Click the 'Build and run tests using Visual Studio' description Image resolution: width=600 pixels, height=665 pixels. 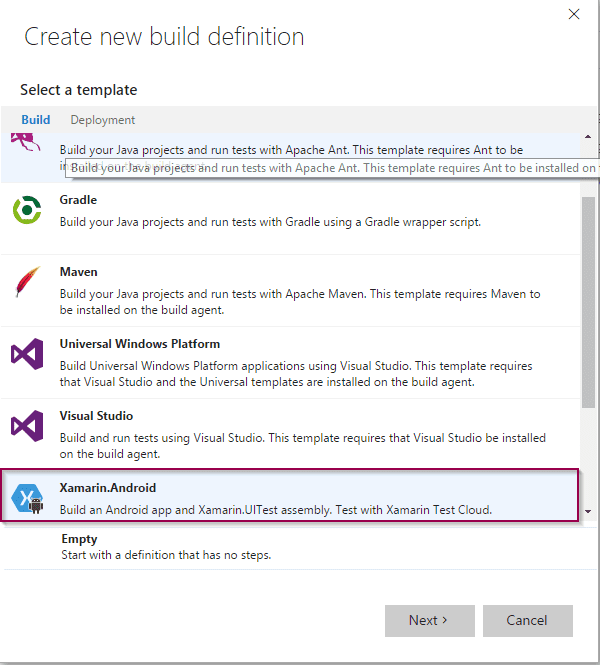[302, 446]
